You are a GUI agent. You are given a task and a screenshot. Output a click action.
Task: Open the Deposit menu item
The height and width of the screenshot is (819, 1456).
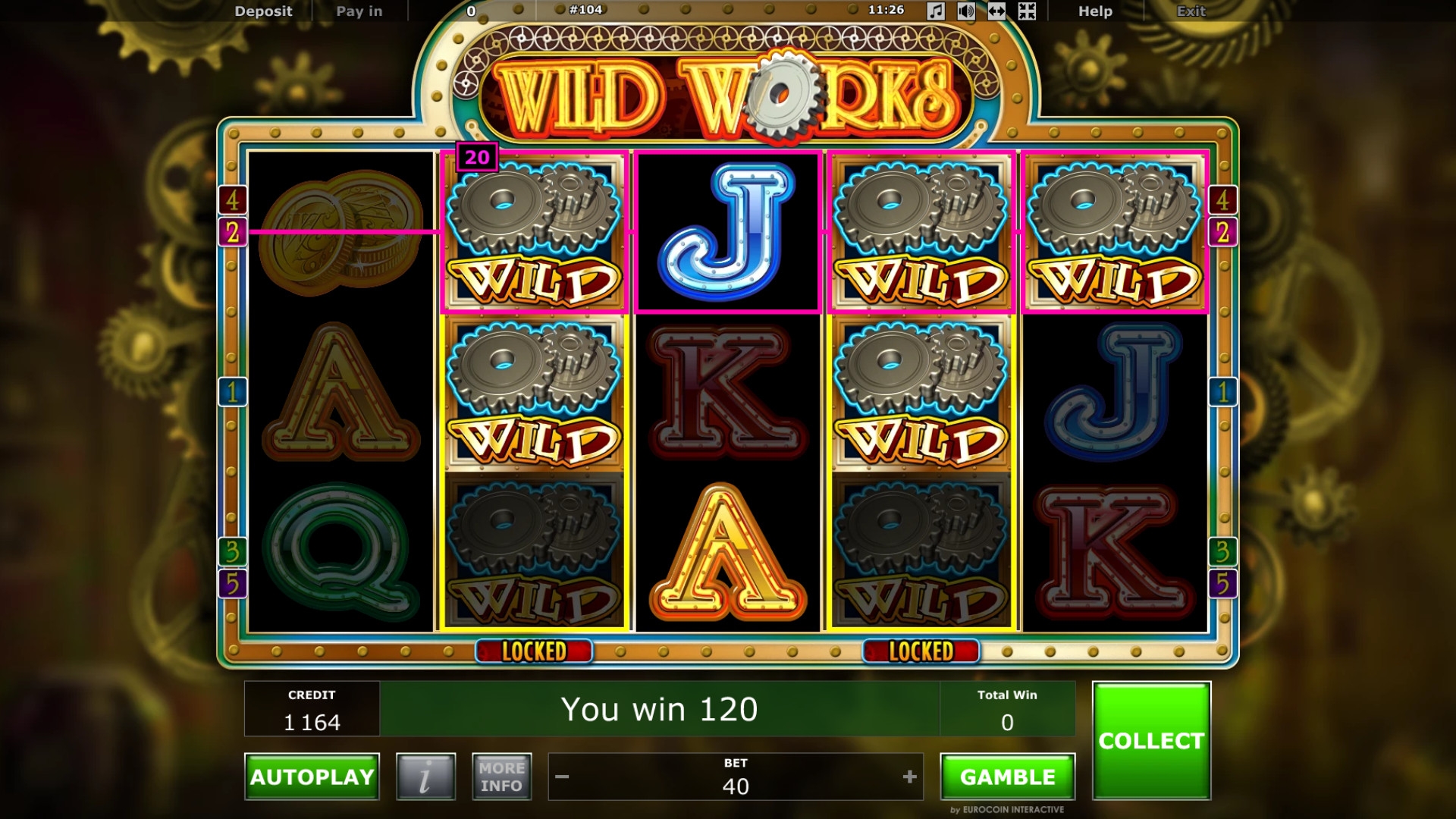coord(263,11)
